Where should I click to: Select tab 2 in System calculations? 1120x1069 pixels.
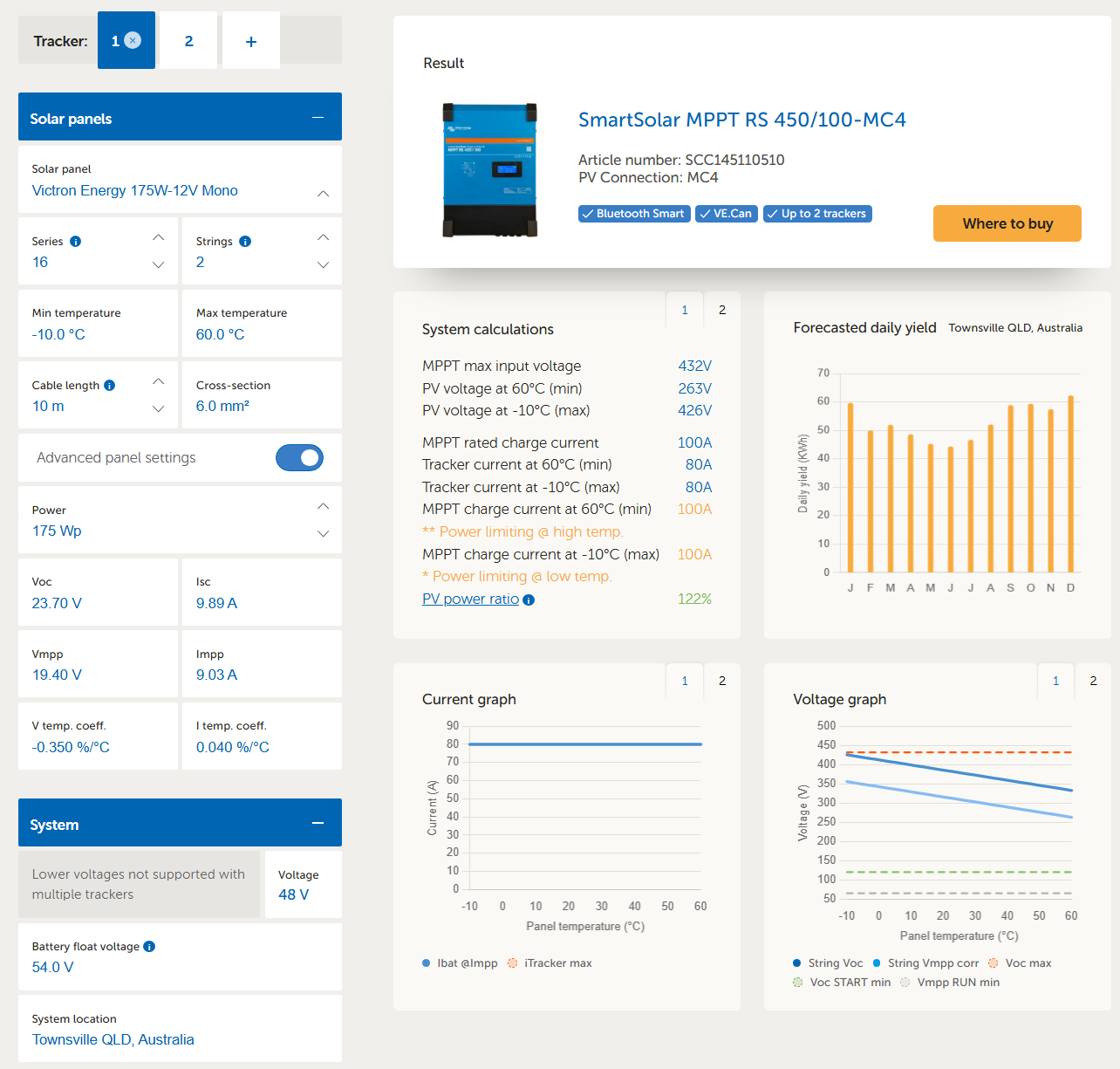tap(722, 310)
